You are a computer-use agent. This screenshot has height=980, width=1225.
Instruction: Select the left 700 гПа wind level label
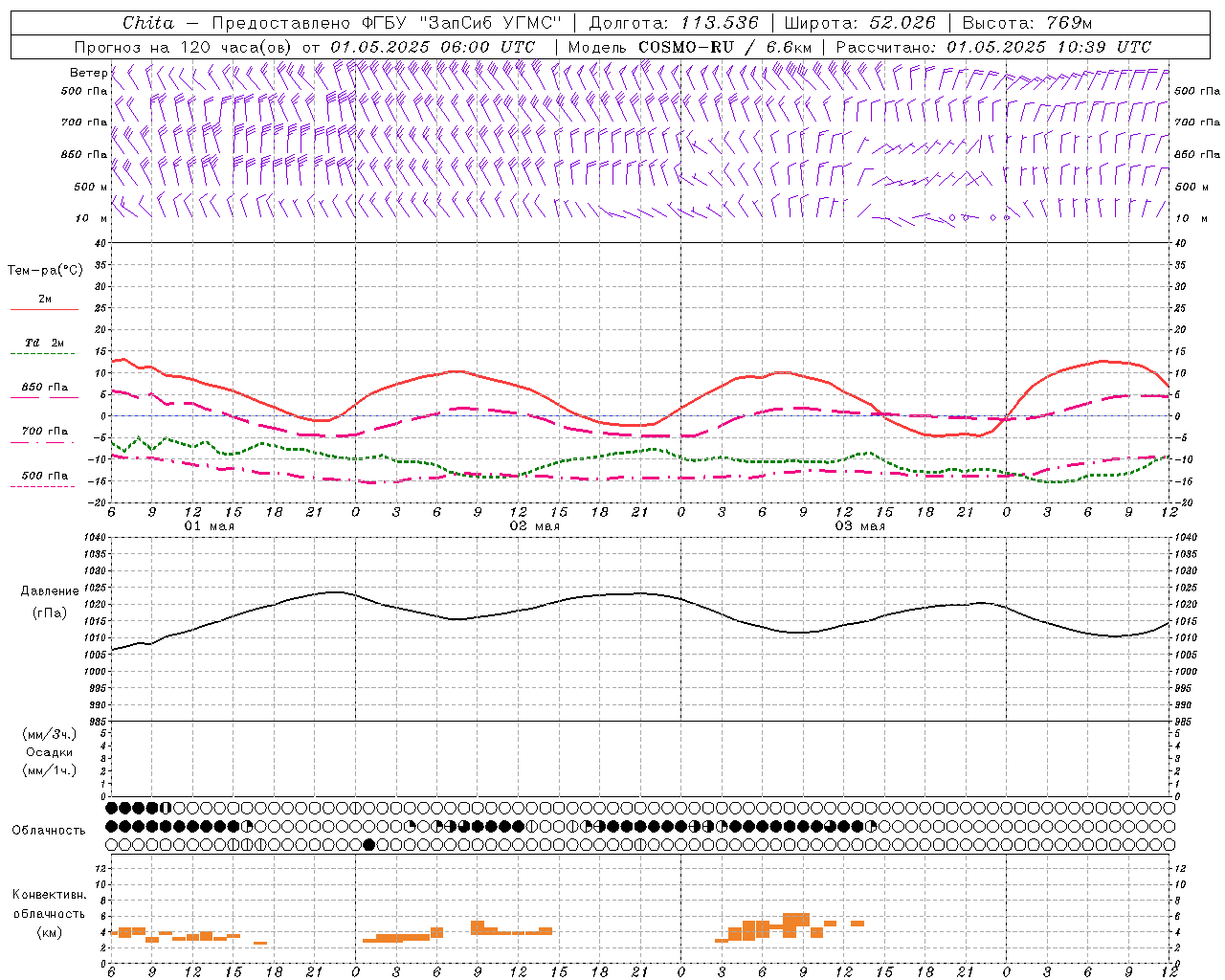[x=84, y=122]
